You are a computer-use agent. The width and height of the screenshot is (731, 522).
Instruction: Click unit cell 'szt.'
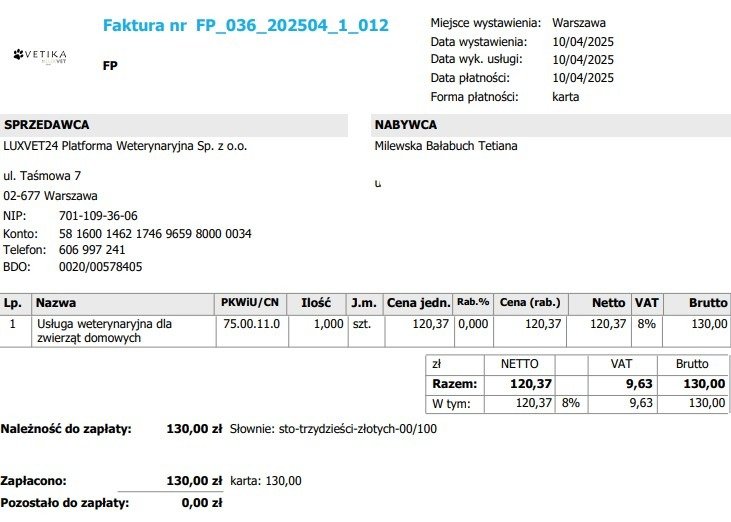(x=362, y=324)
